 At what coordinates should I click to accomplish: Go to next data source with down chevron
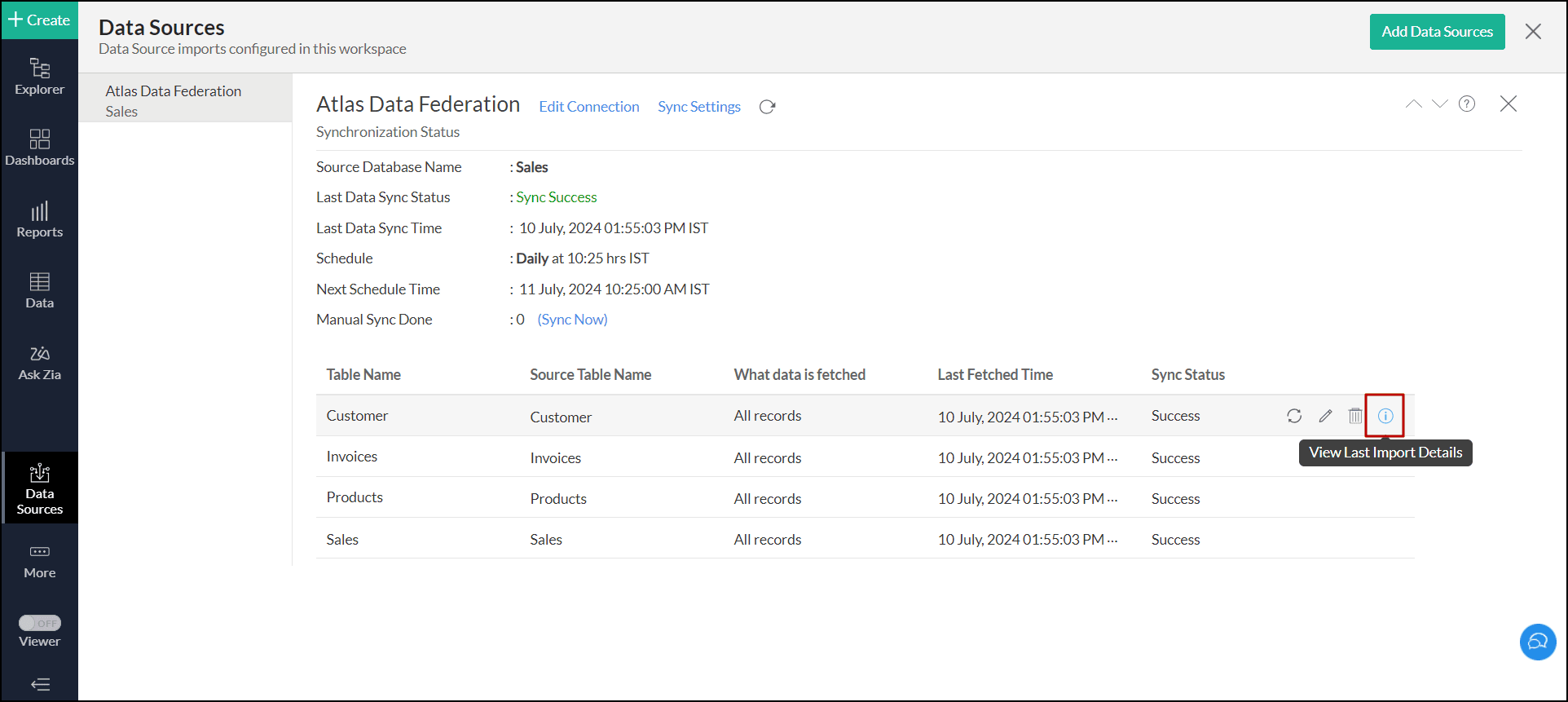(1440, 104)
